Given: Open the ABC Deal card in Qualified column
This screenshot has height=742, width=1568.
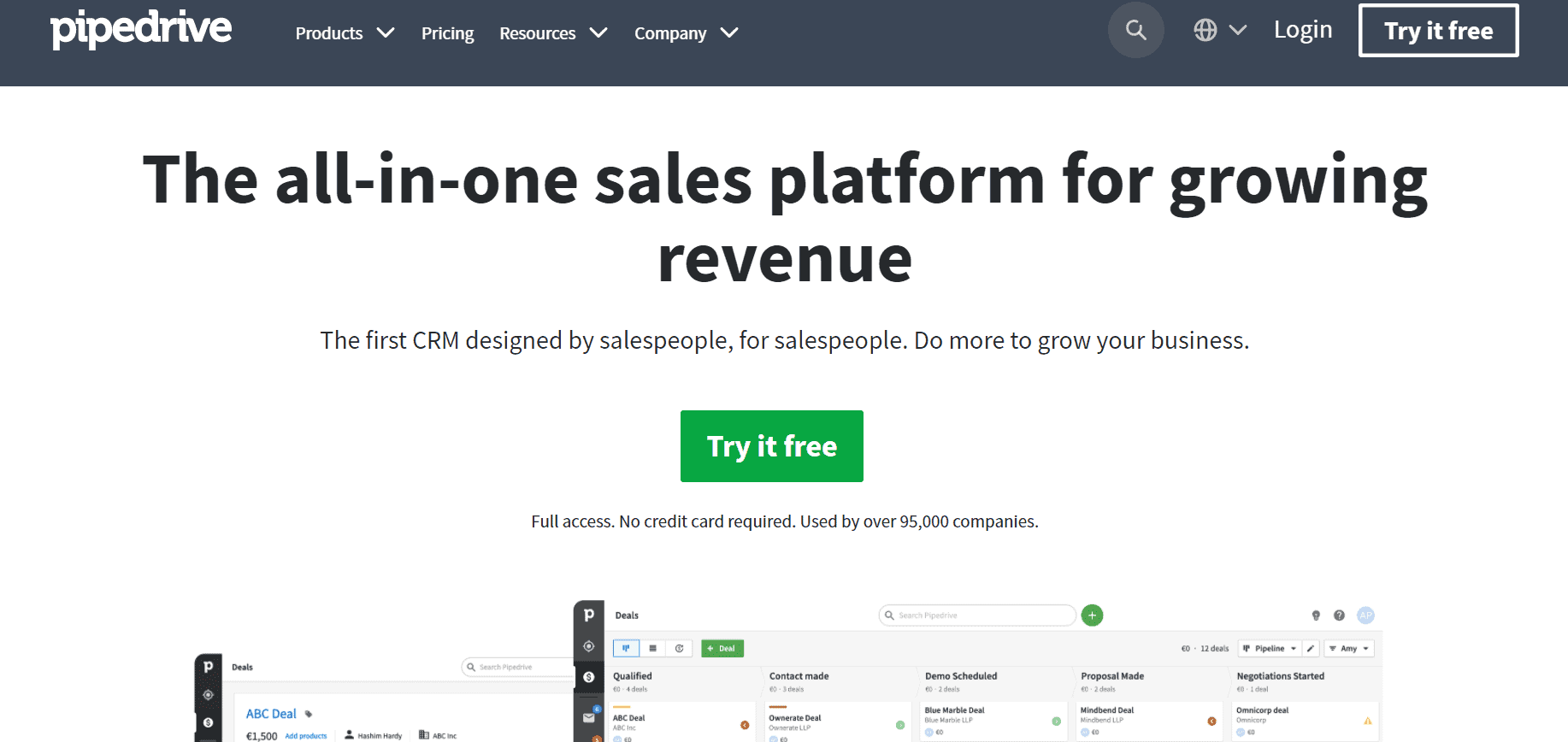Looking at the screenshot, I should [682, 722].
